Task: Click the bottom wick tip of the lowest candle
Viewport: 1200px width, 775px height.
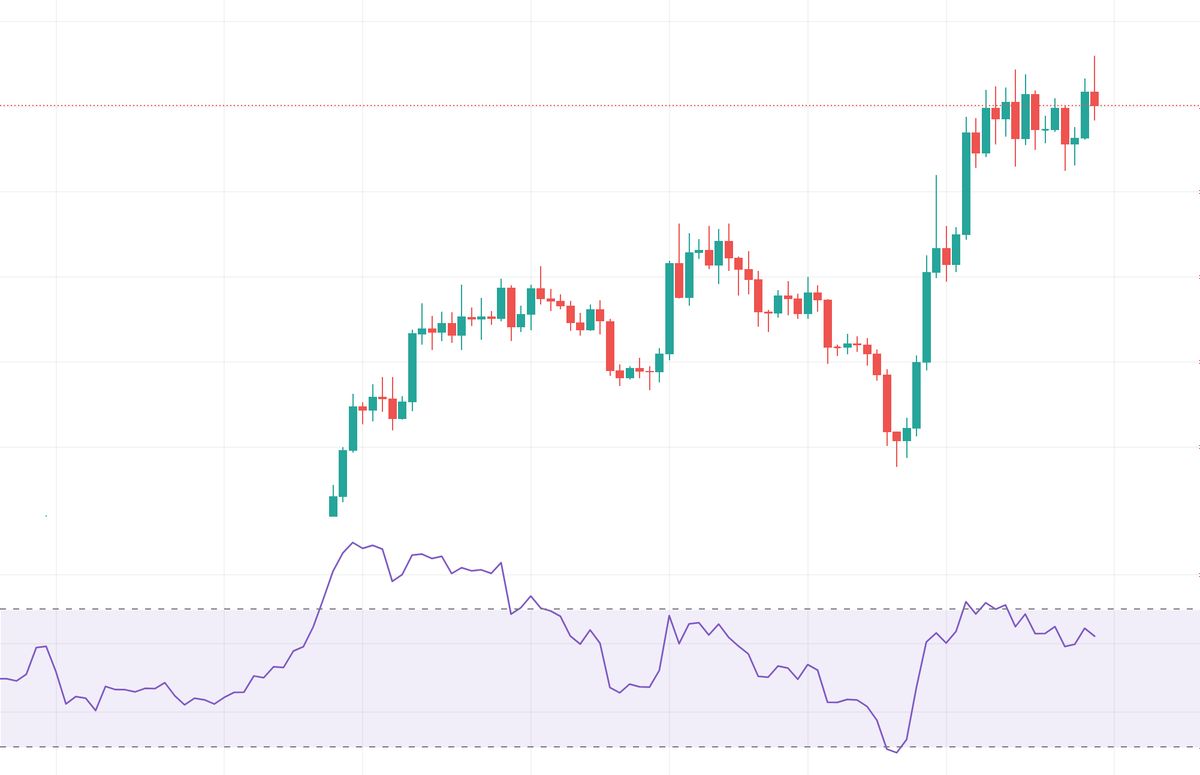Action: [896, 466]
